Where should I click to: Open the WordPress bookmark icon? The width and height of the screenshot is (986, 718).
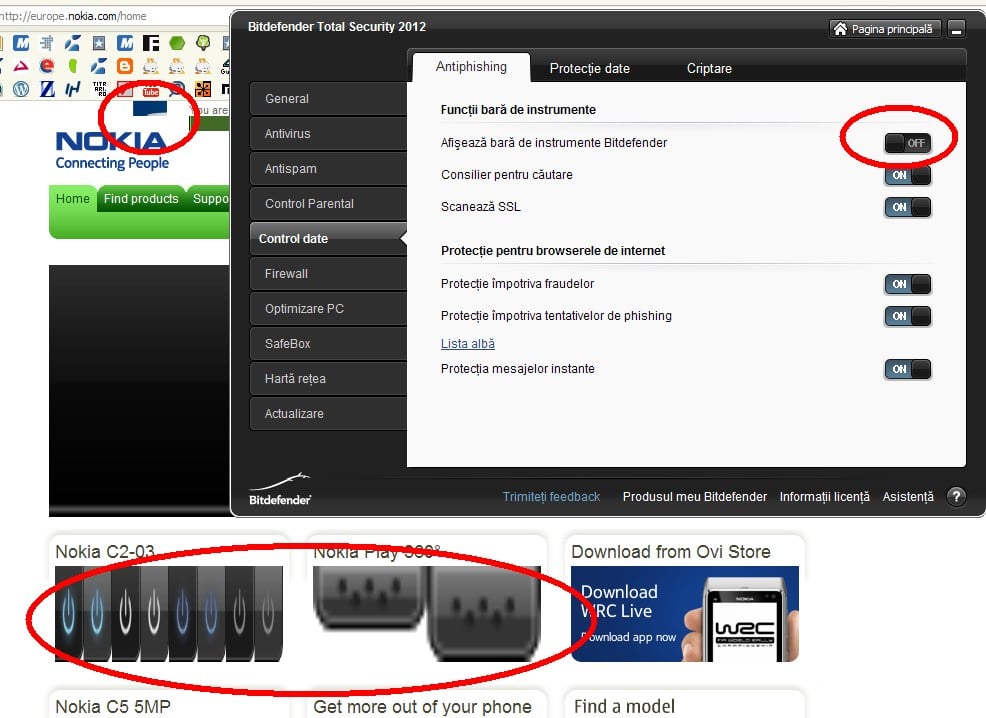click(21, 89)
